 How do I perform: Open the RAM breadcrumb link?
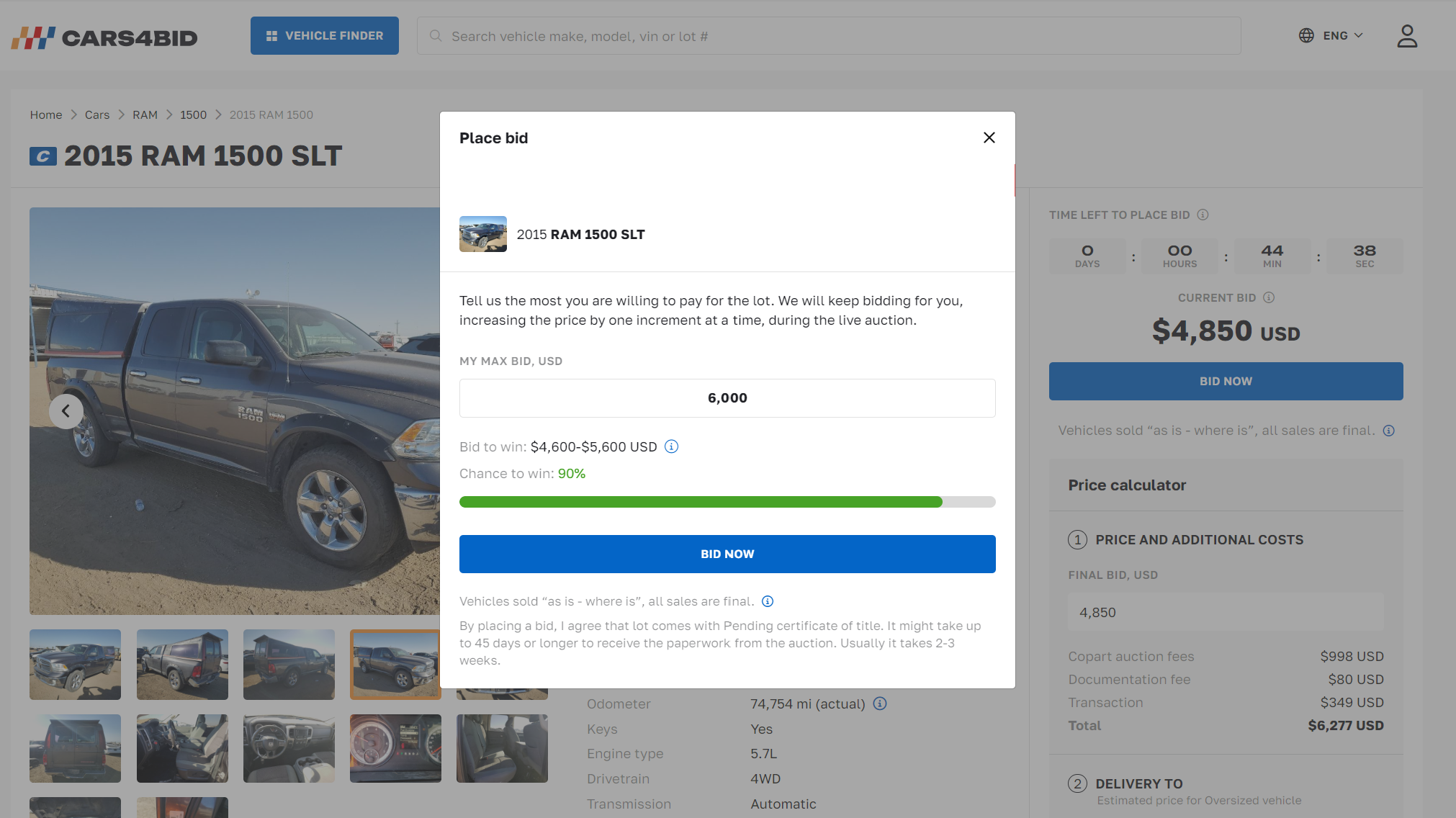(145, 114)
